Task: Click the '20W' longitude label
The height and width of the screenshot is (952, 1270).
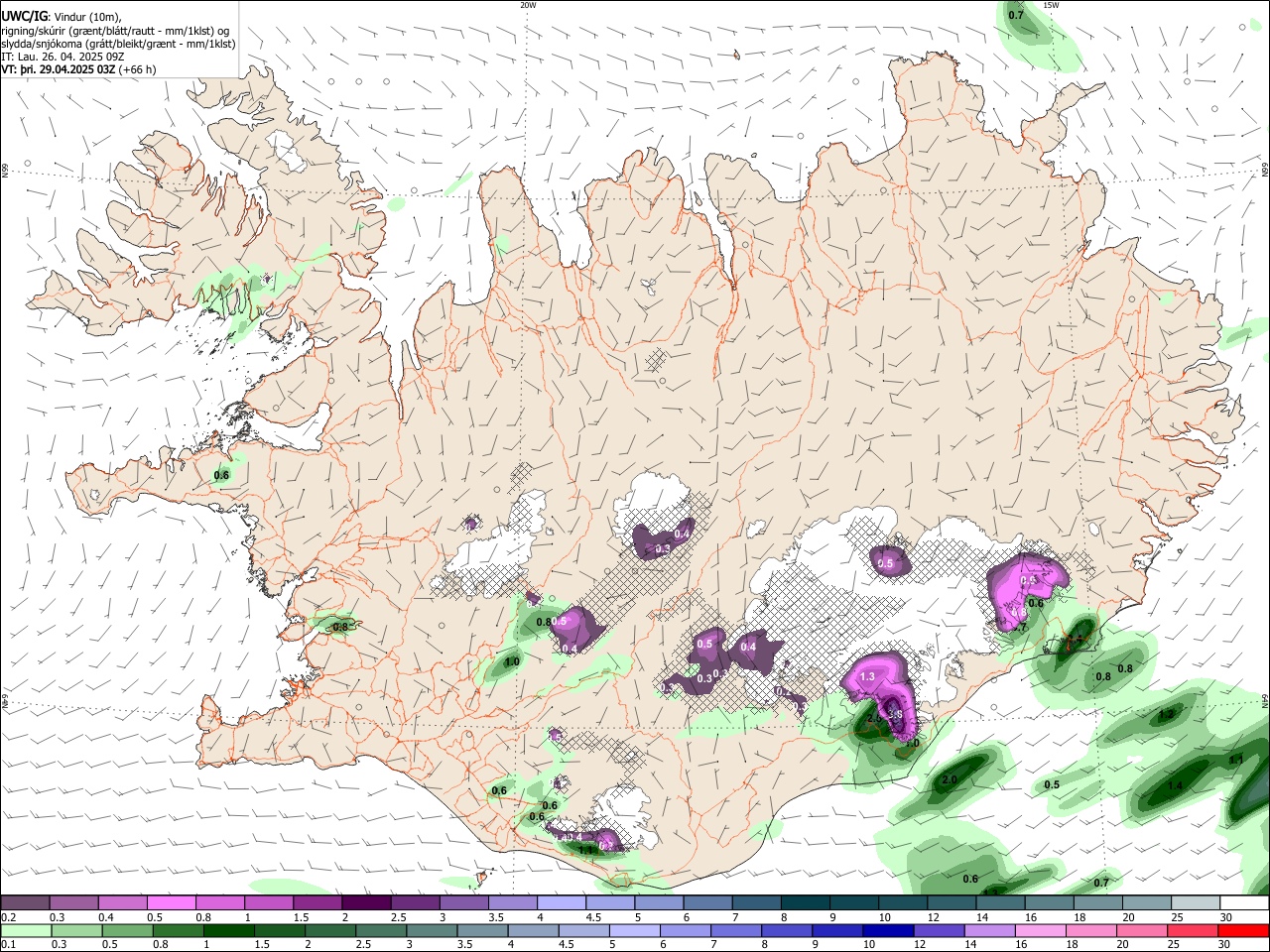Action: tap(528, 5)
